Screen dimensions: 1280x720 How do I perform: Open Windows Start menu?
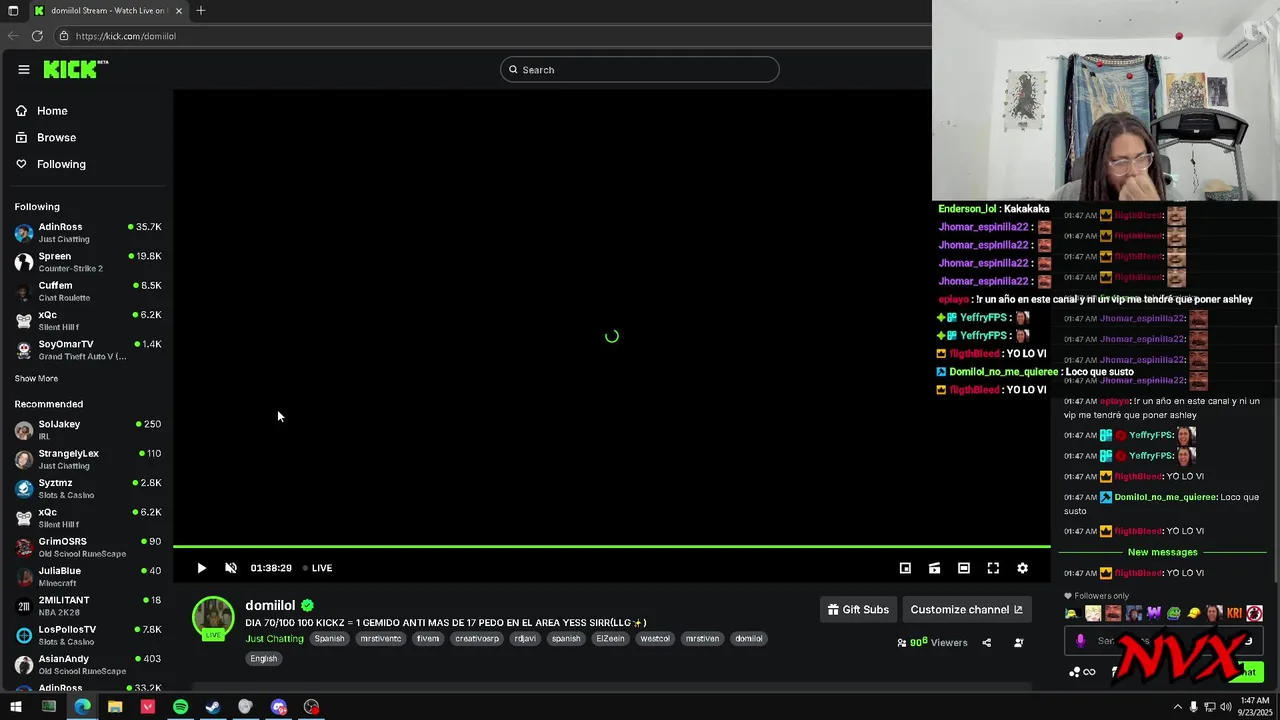tap(15, 707)
